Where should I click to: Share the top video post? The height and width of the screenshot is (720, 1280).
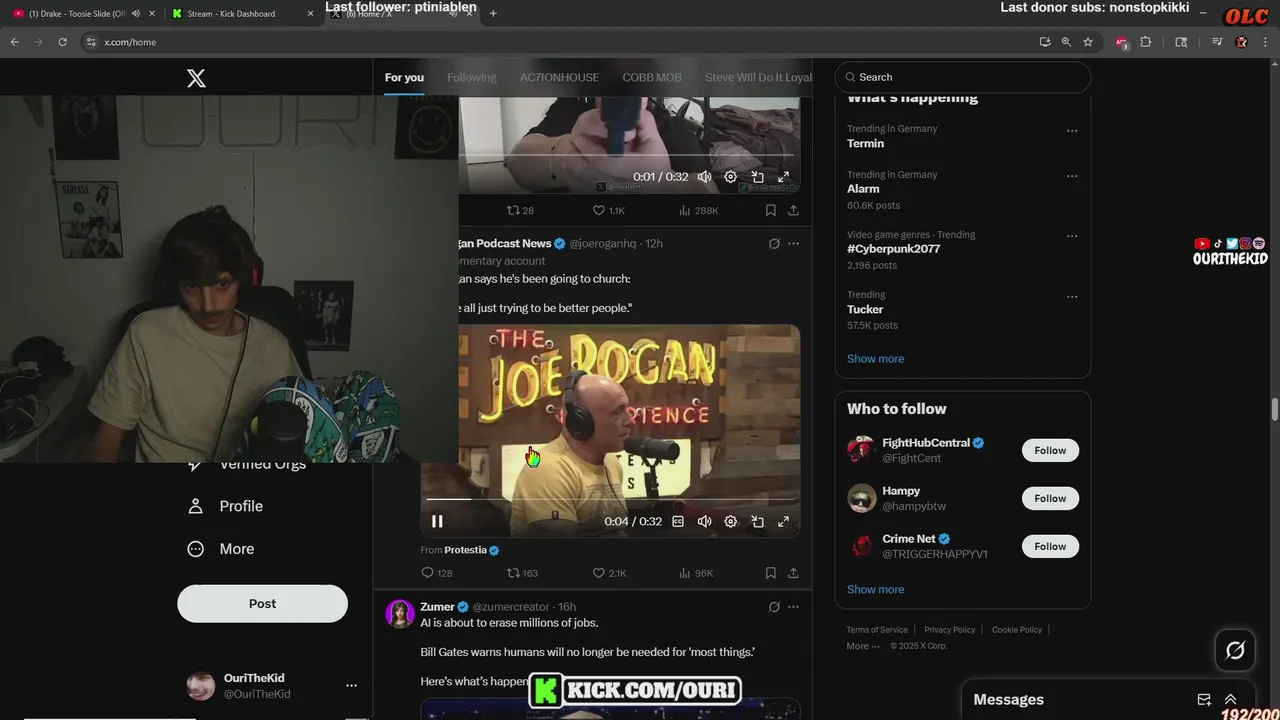point(793,210)
